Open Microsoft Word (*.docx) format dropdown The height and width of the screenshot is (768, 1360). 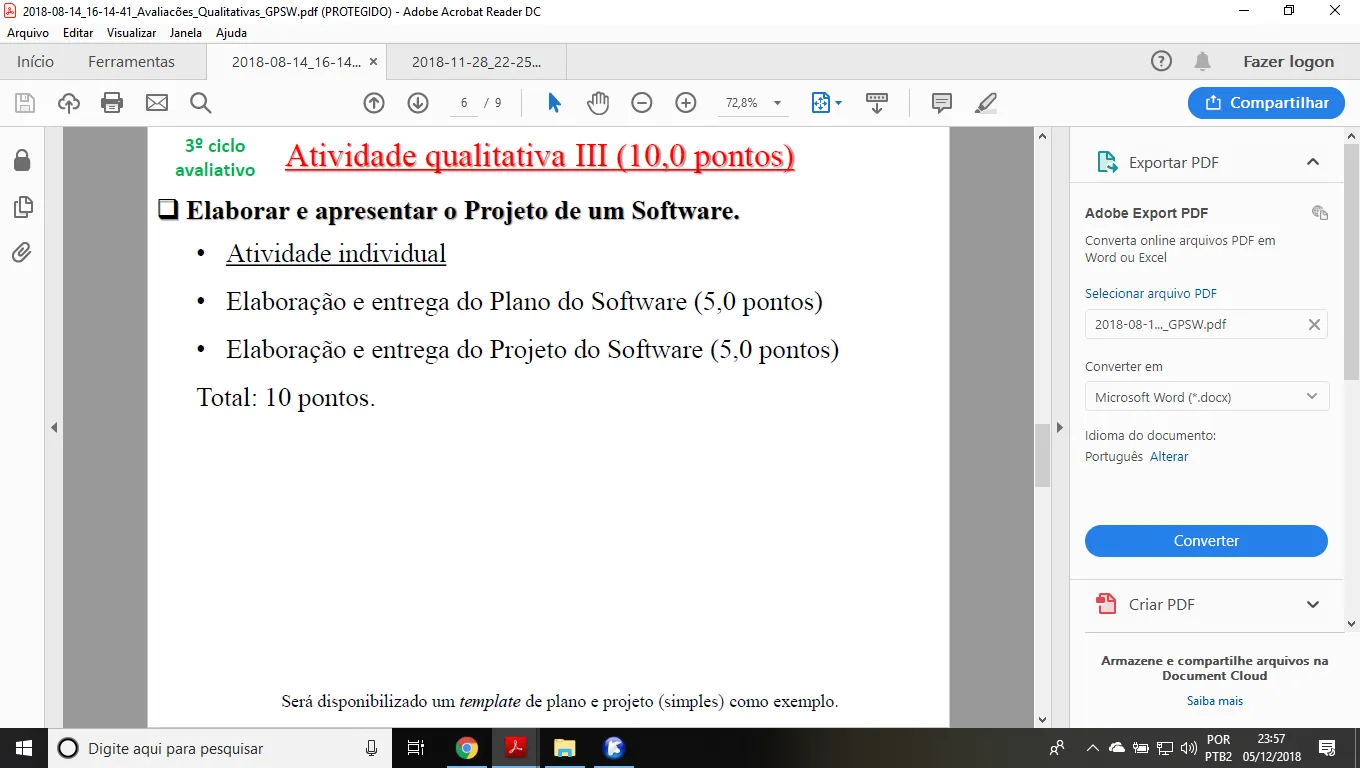tap(1207, 397)
